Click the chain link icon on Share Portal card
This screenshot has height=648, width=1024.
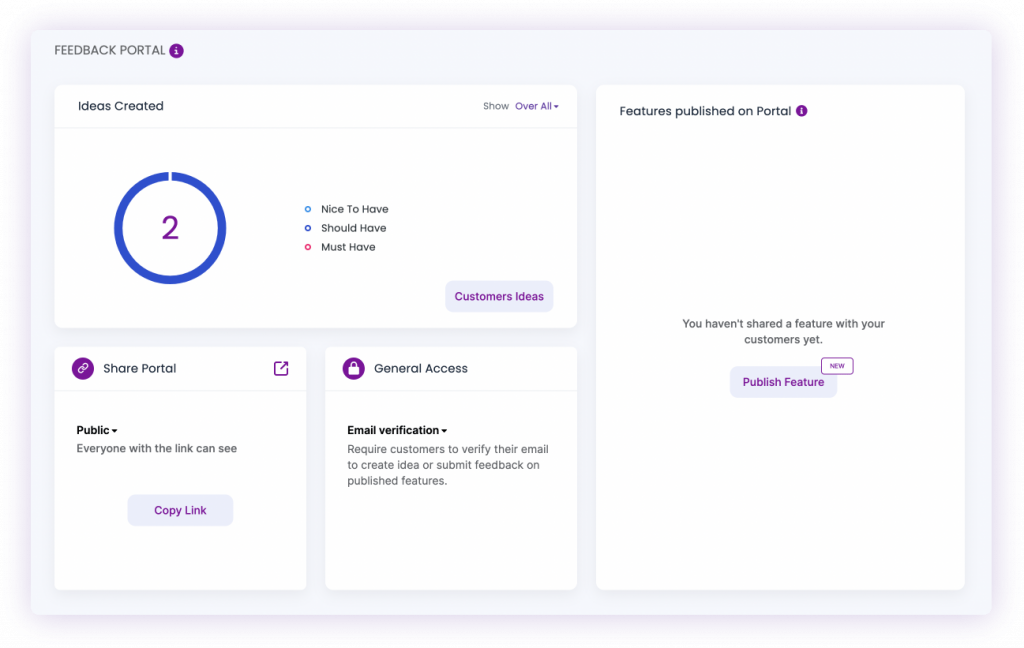[82, 368]
